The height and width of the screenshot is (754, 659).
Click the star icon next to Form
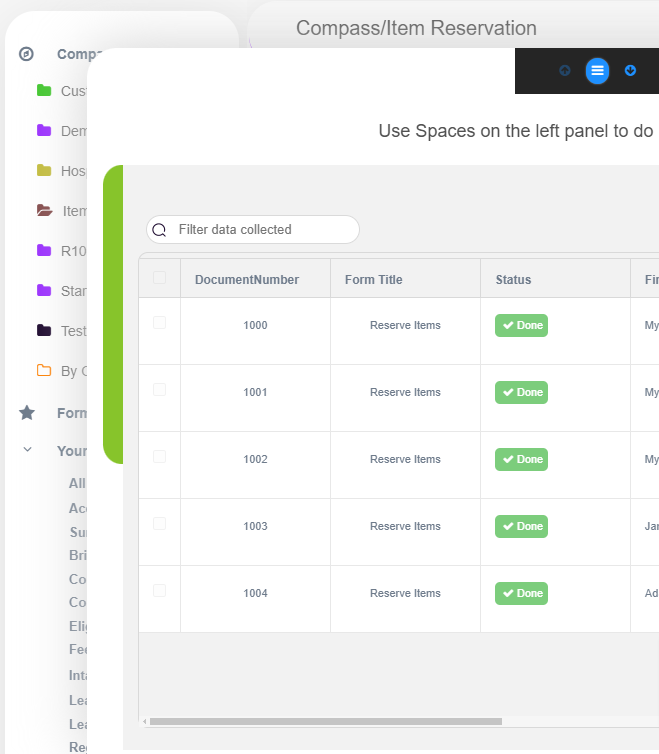point(27,413)
